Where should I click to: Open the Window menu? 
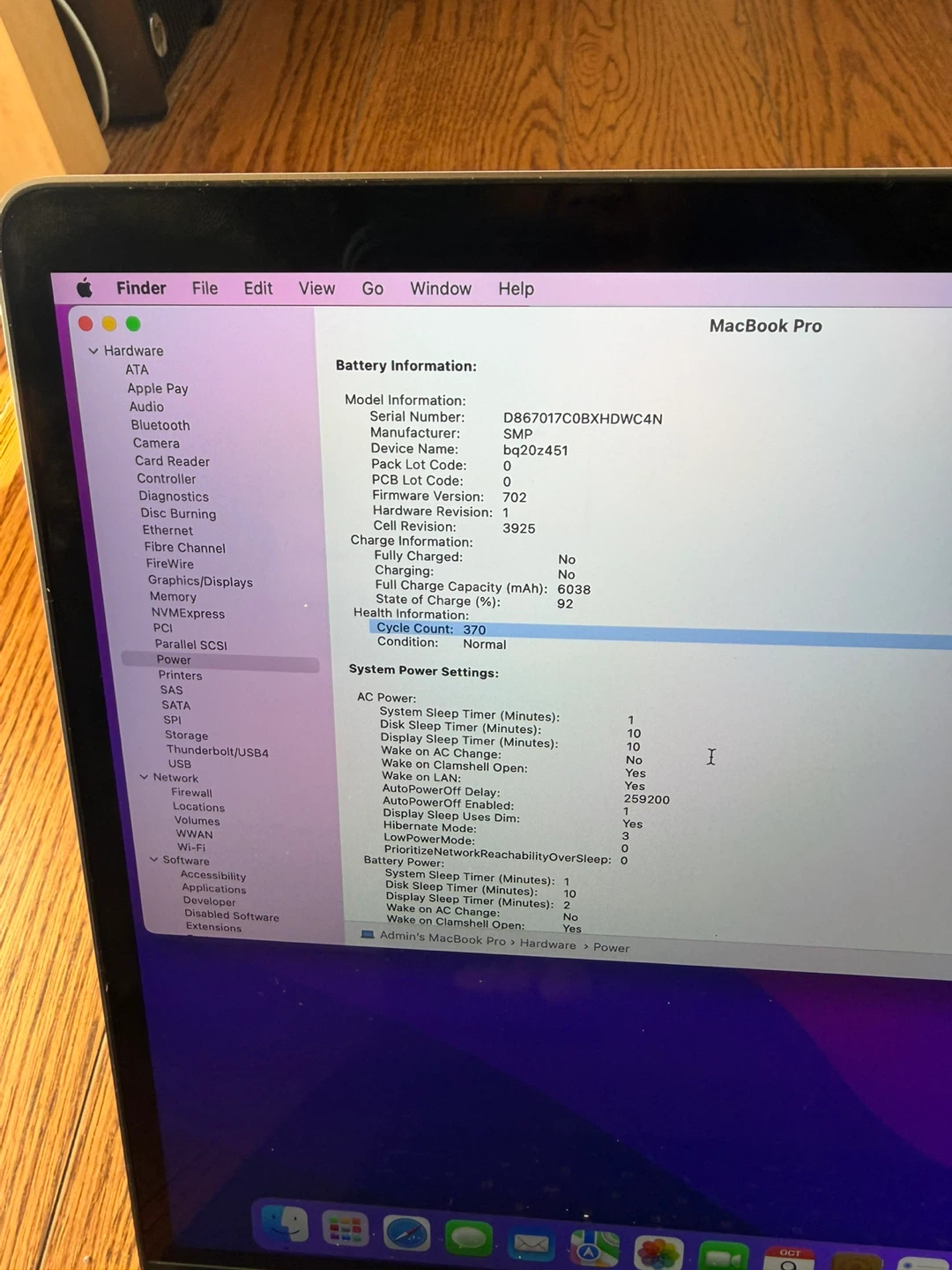tap(441, 288)
